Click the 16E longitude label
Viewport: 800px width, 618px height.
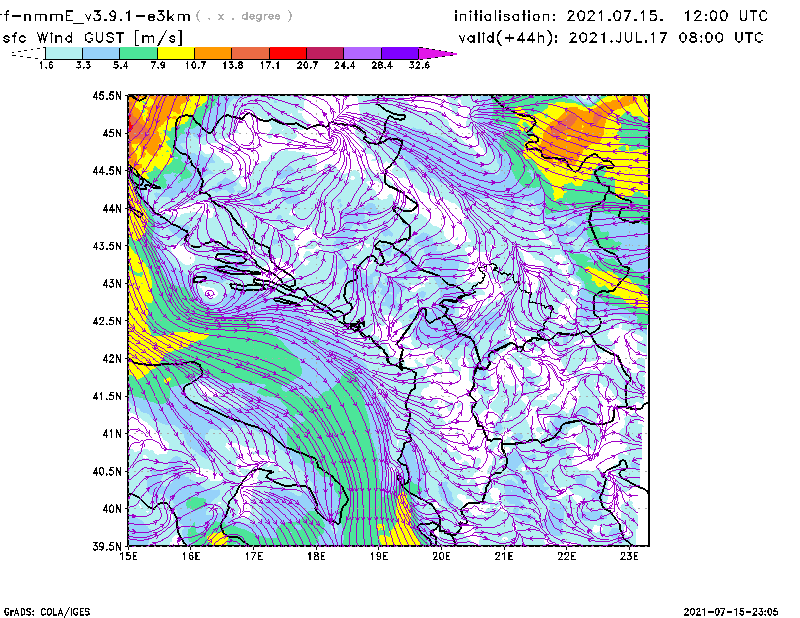pos(190,556)
